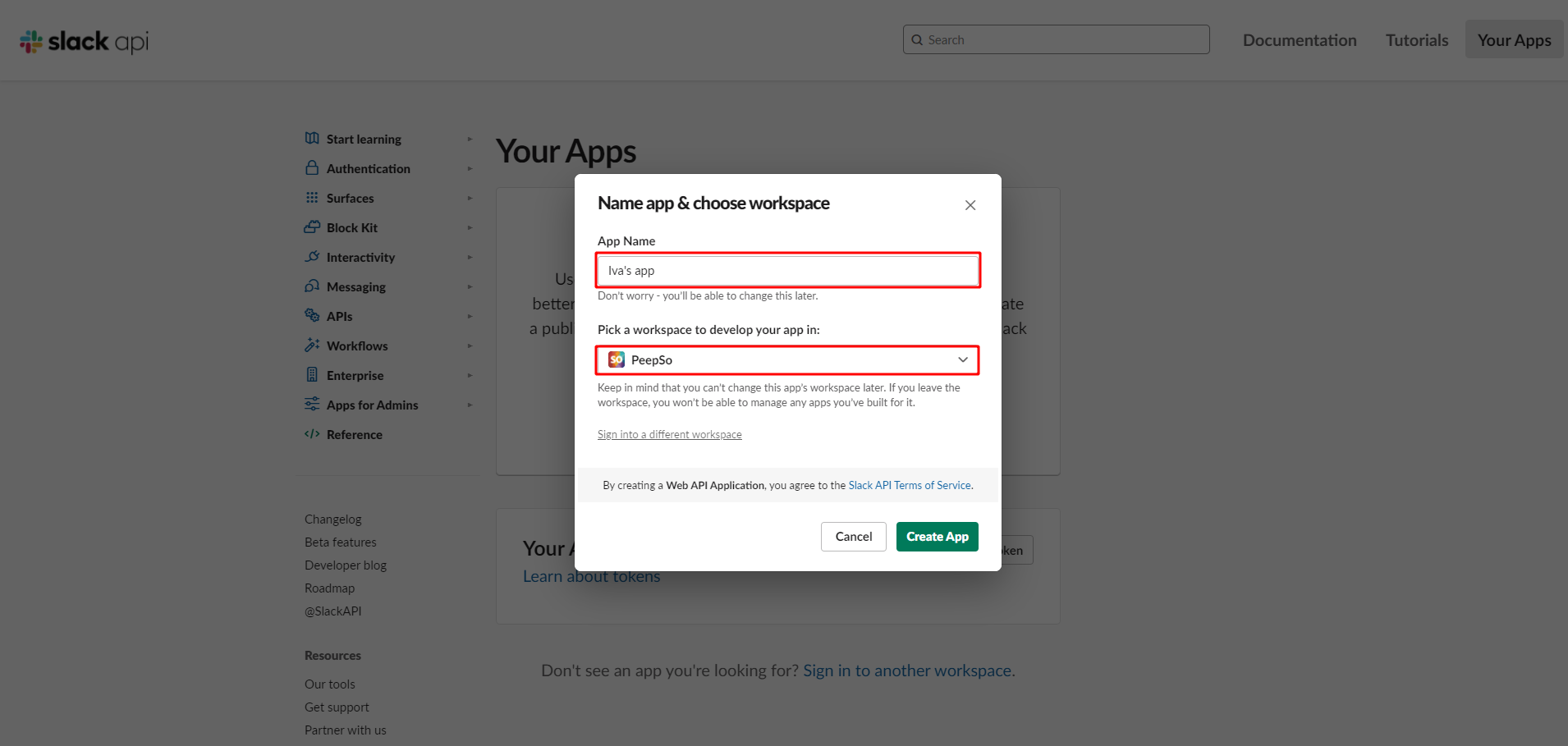Expand the Enterprise section arrow
The image size is (1568, 746).
coord(470,375)
